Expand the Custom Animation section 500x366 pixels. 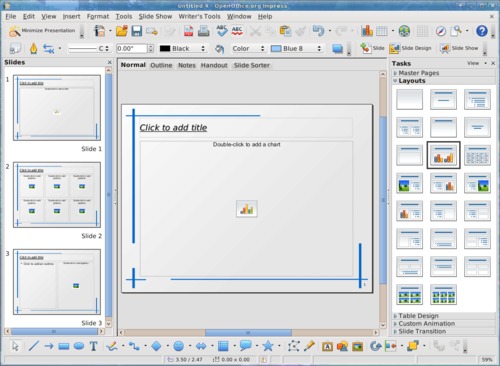coord(426,324)
